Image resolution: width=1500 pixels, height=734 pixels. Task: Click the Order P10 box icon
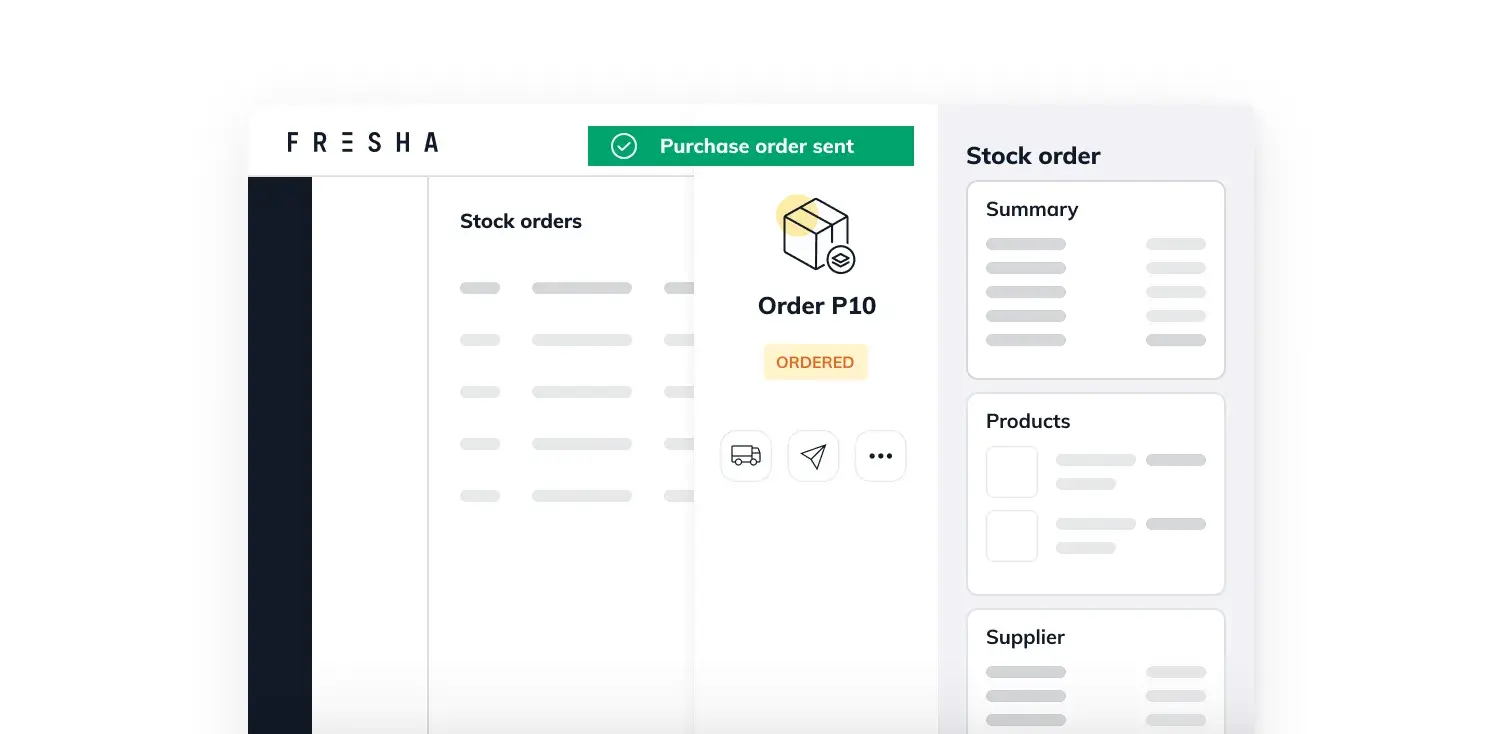[817, 235]
